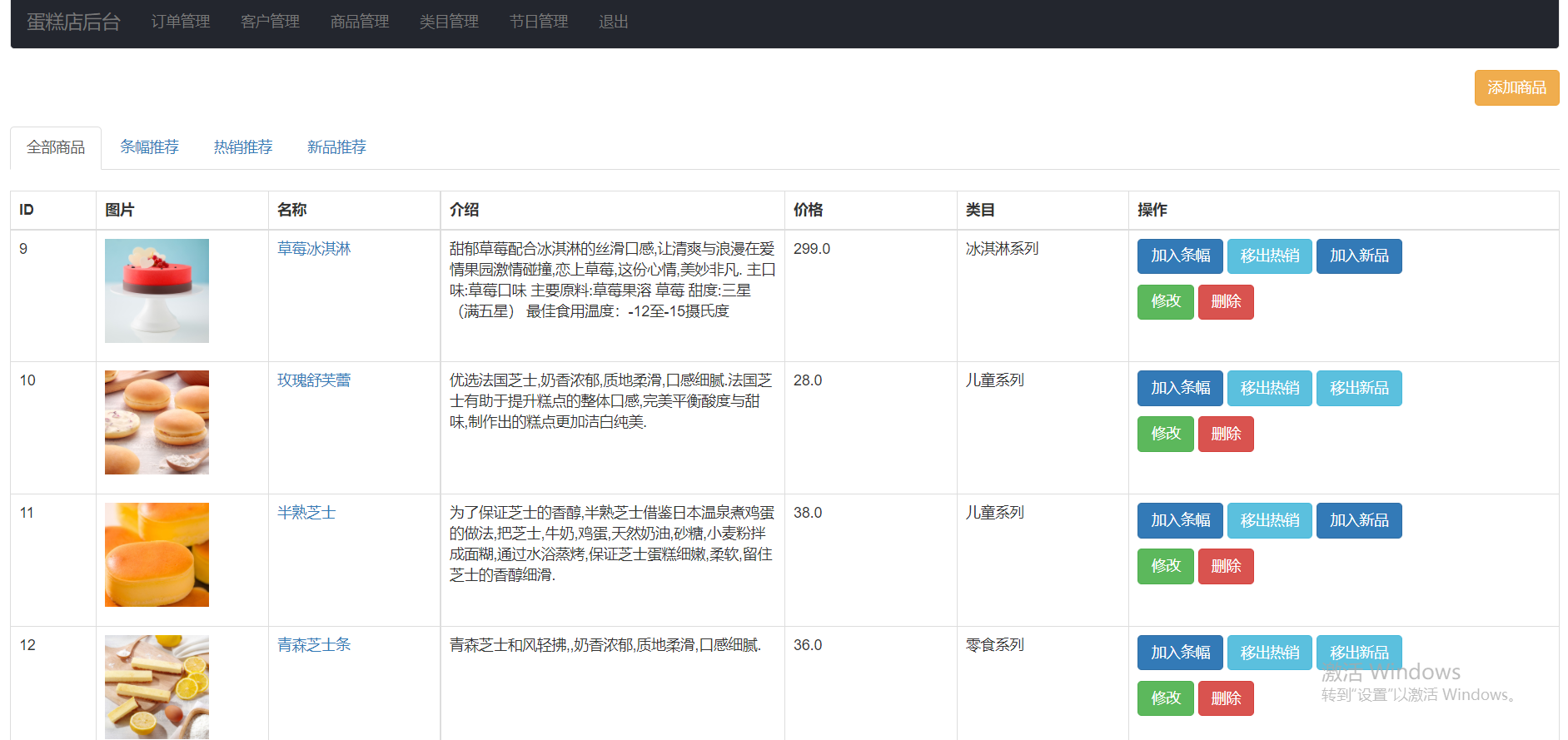Viewport: 1568px width, 740px height.
Task: Click 加入条幅 for 青森芝士条
Action: (x=1180, y=653)
